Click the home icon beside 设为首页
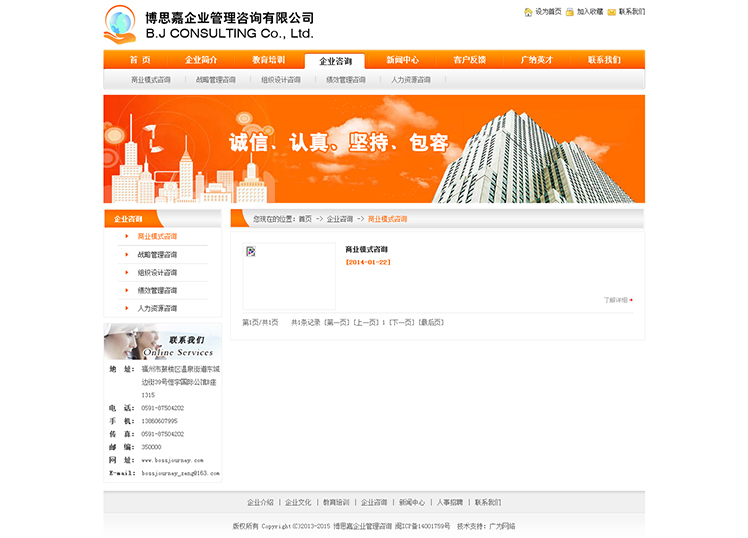 tap(528, 12)
